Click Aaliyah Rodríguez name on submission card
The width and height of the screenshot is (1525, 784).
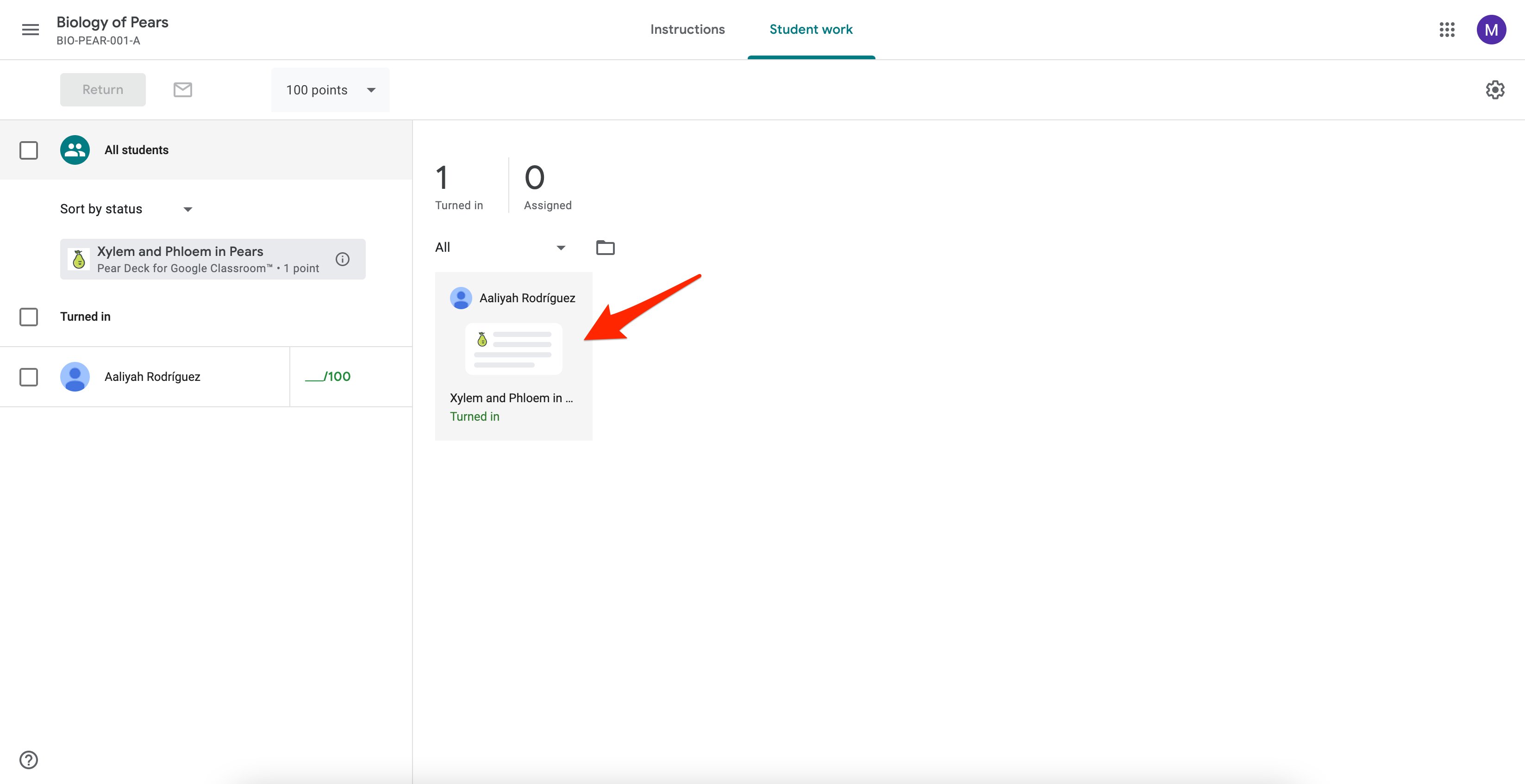tap(527, 298)
